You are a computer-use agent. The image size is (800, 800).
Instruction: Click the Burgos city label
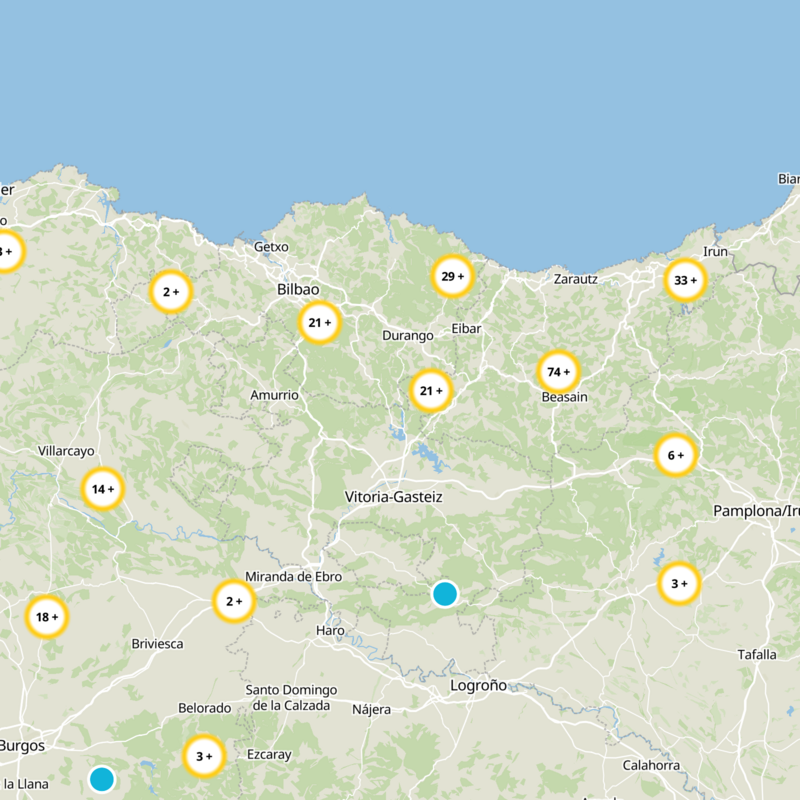(x=22, y=746)
